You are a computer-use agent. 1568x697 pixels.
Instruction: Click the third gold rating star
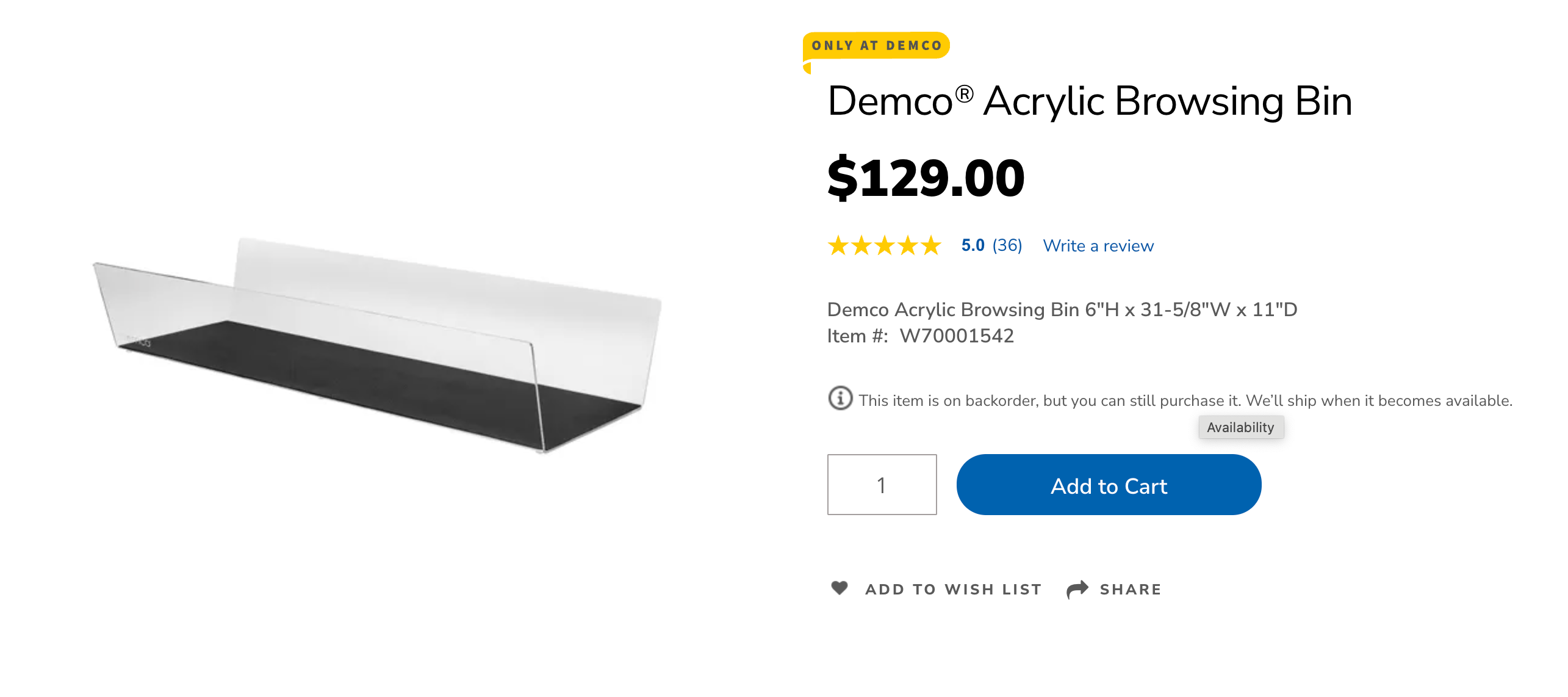(x=885, y=245)
